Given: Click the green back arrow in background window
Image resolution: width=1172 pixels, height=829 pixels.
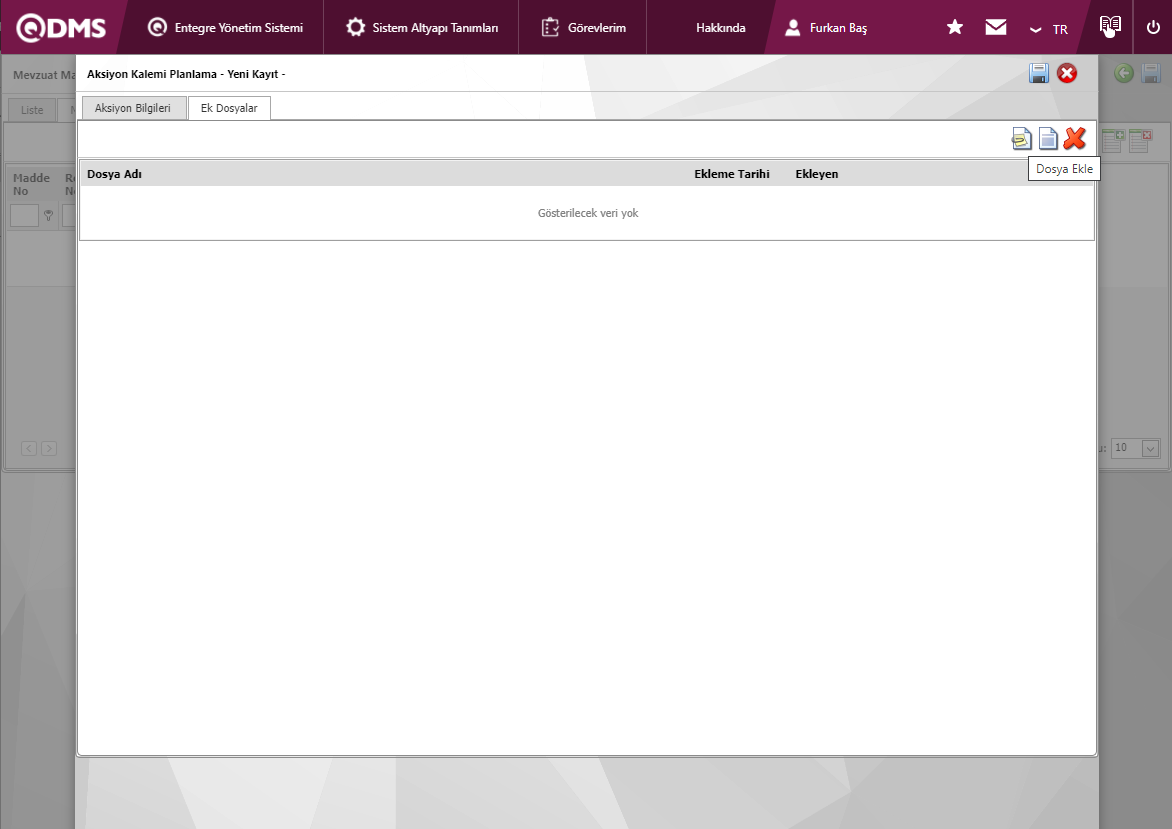Looking at the screenshot, I should (x=1123, y=73).
